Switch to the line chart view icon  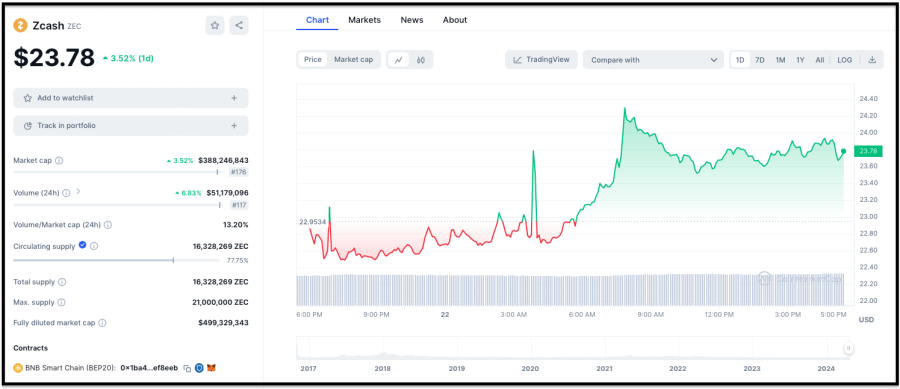pyautogui.click(x=399, y=60)
